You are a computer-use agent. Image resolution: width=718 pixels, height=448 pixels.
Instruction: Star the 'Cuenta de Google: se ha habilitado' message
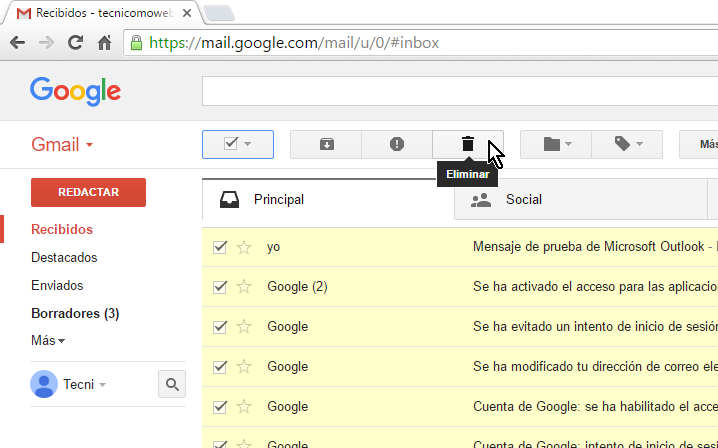click(x=244, y=407)
